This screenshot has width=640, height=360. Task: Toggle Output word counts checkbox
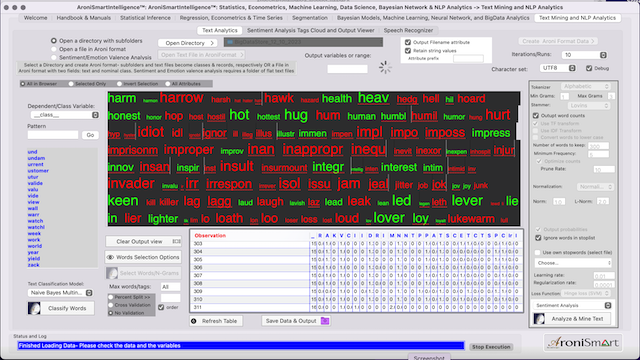click(536, 116)
